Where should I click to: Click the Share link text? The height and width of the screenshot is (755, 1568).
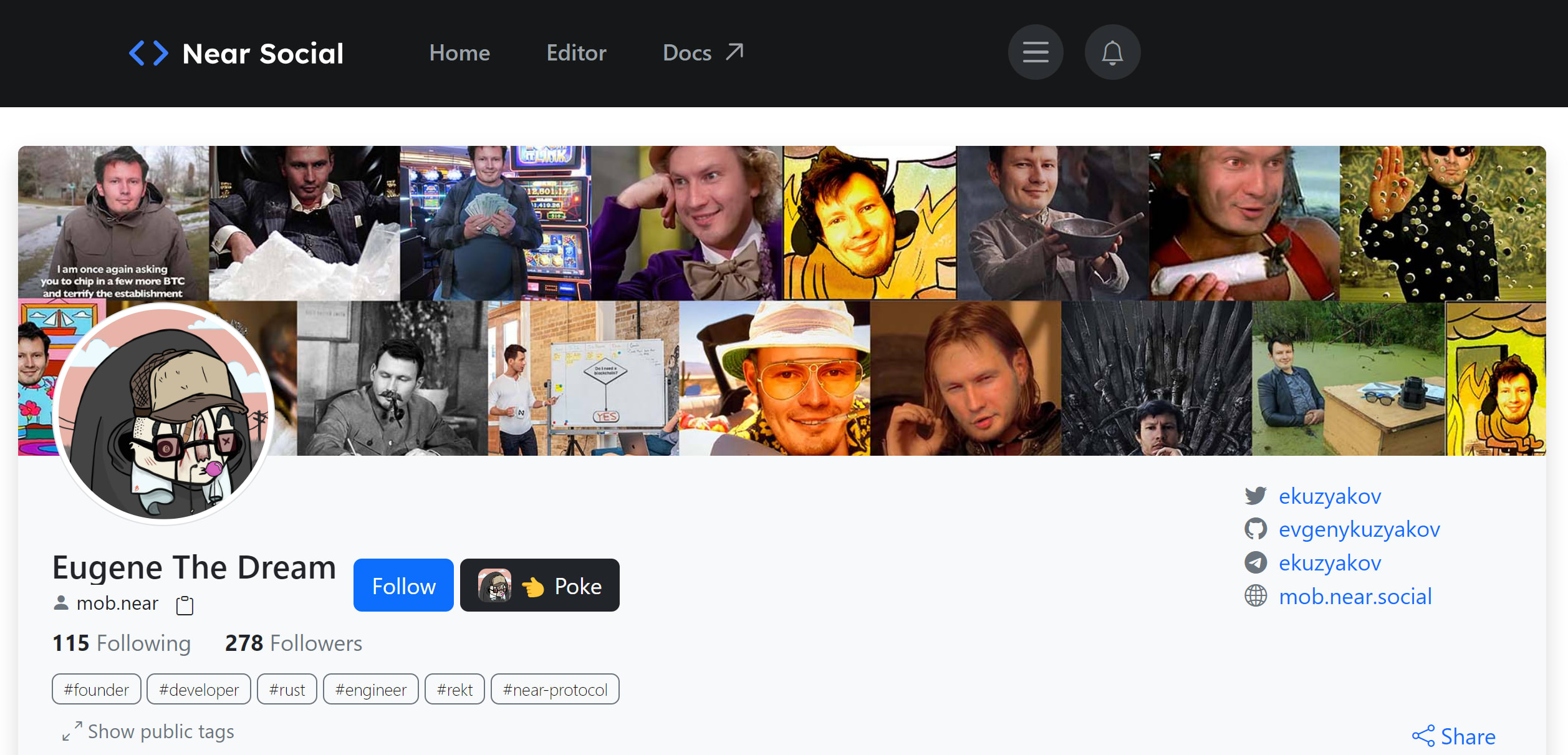click(x=1468, y=737)
